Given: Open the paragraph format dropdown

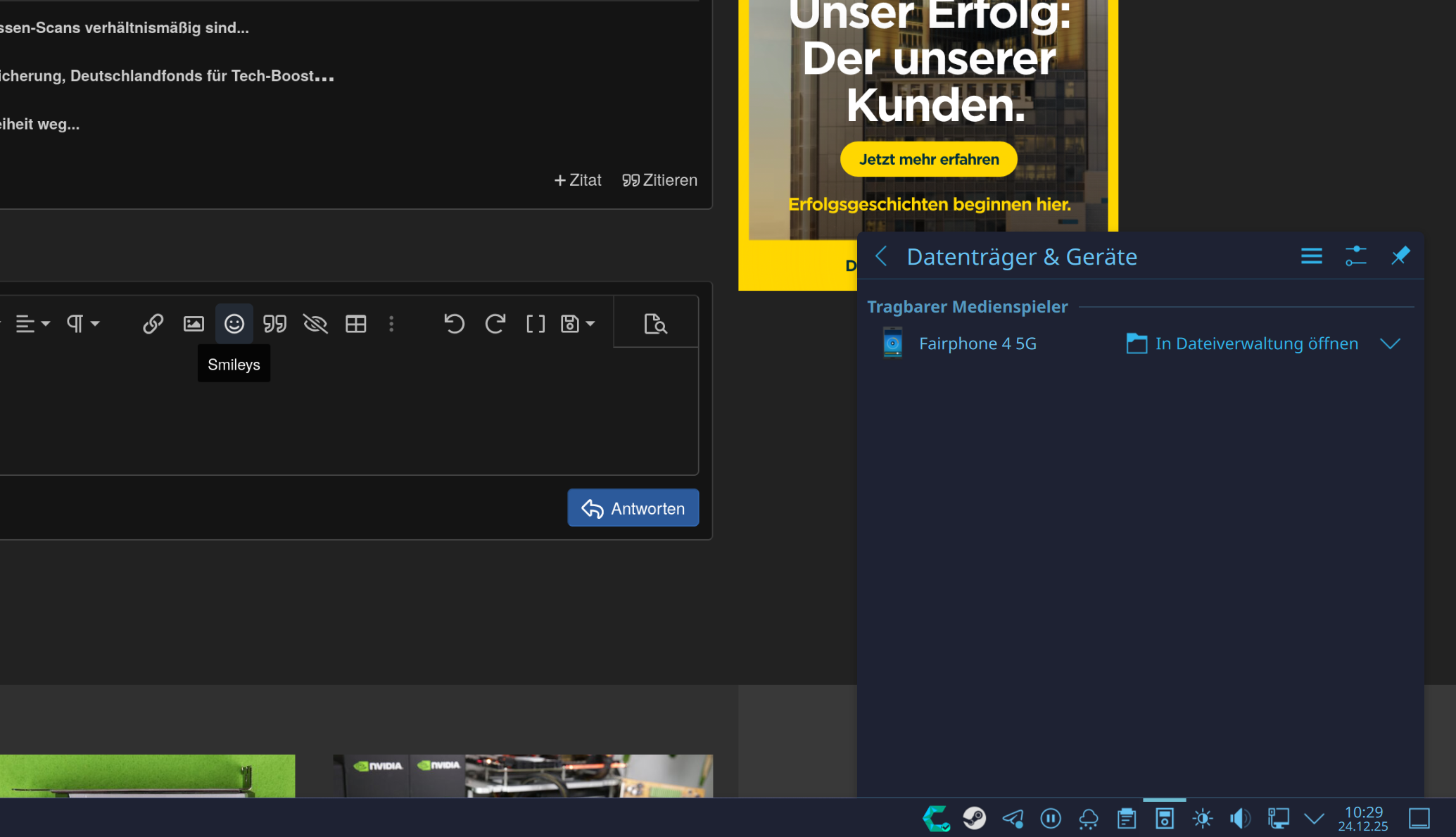Looking at the screenshot, I should [x=82, y=324].
